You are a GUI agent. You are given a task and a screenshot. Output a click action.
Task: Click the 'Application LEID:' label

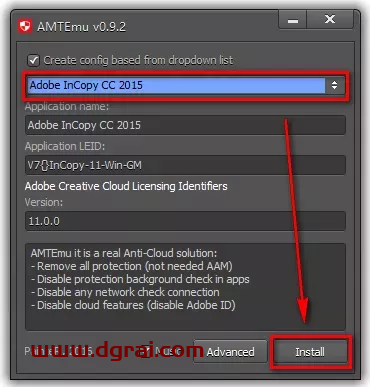point(65,146)
